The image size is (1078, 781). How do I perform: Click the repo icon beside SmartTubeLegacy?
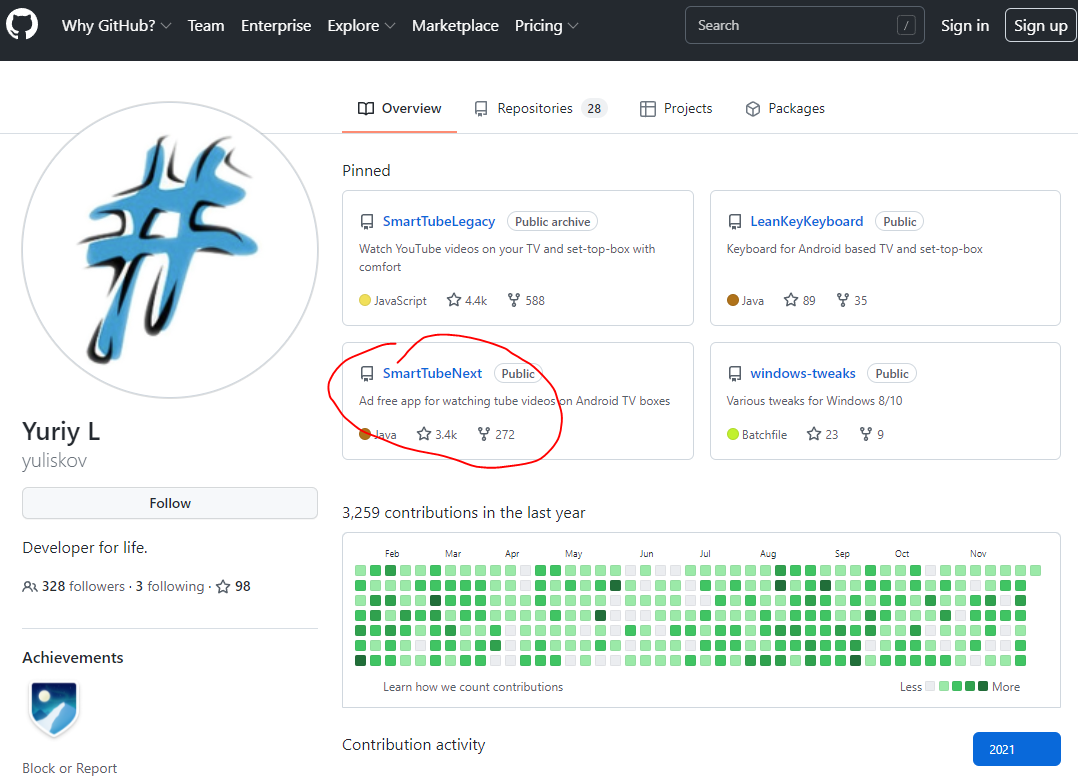point(367,221)
